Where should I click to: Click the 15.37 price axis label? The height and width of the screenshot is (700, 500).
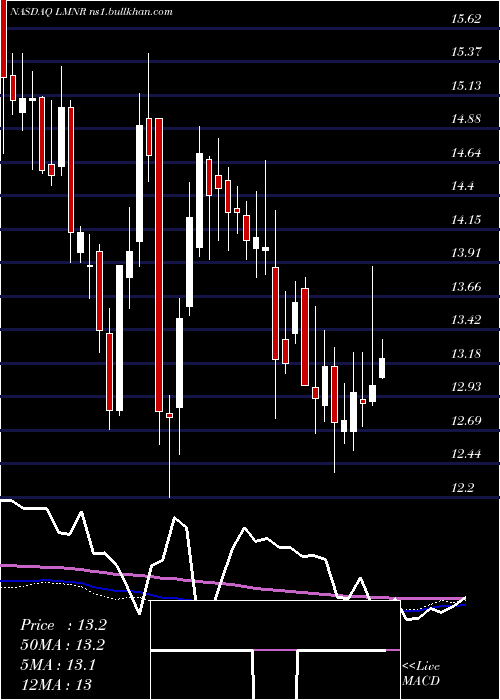point(466,52)
